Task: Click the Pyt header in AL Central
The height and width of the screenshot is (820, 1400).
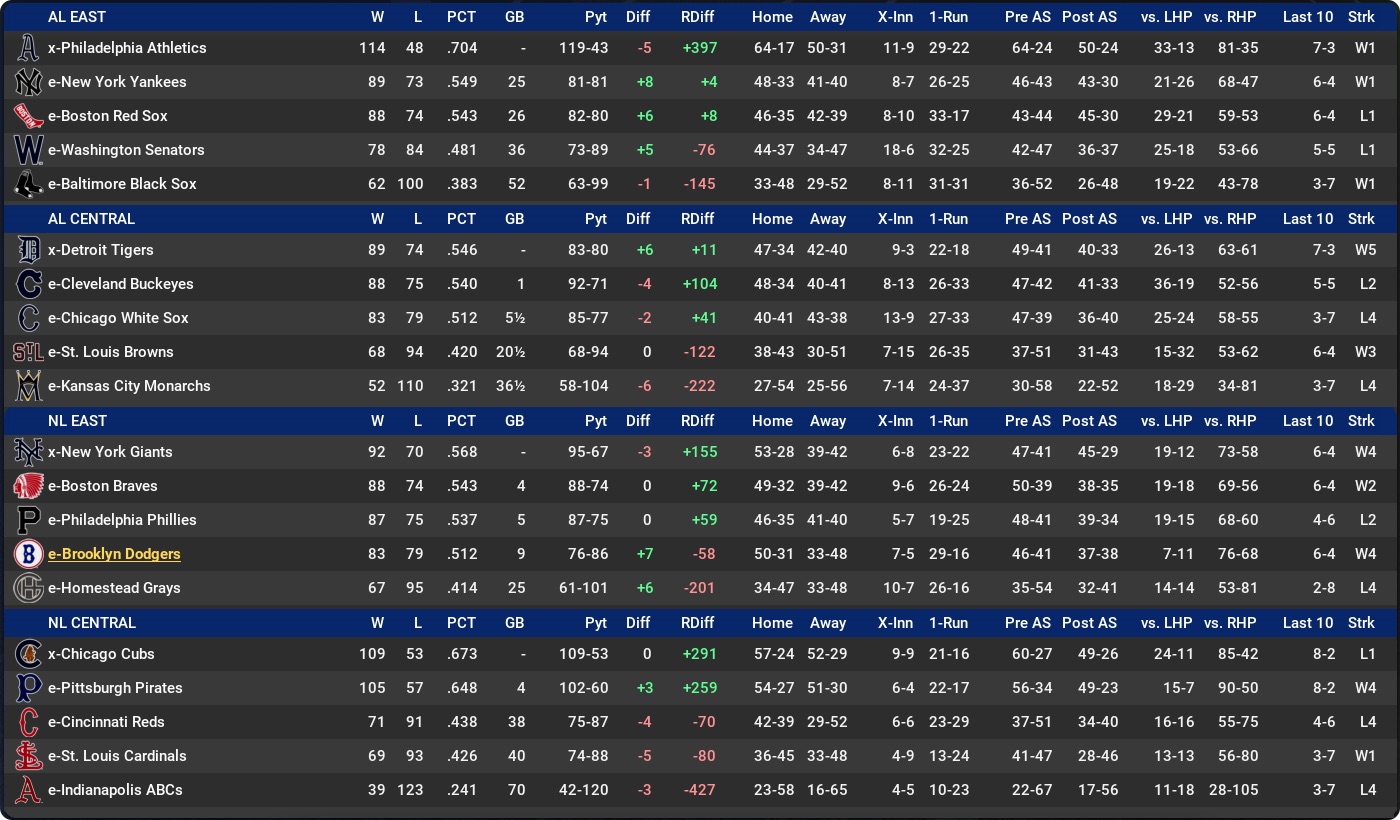Action: point(596,219)
